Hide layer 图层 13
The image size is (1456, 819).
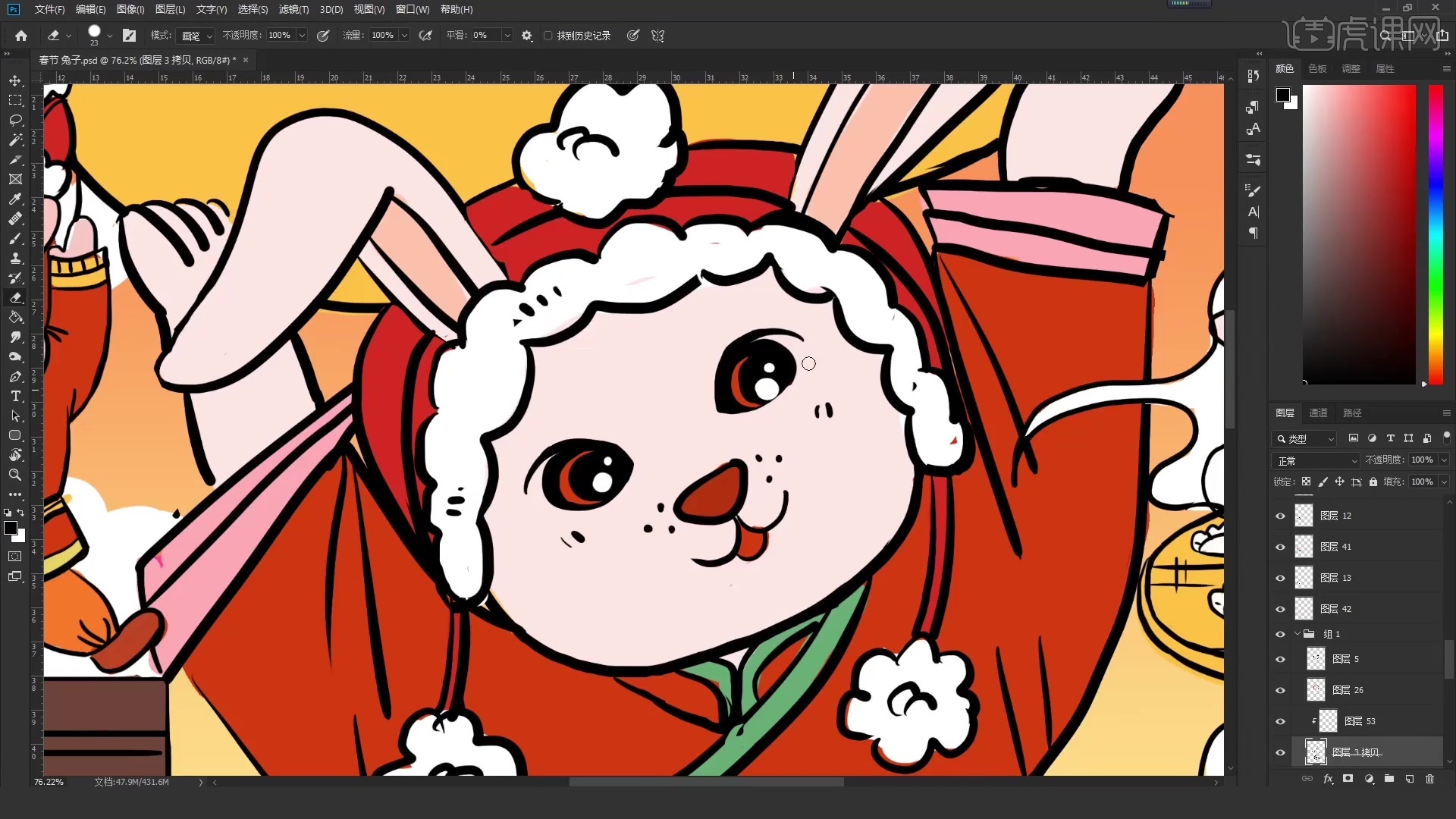coord(1280,578)
